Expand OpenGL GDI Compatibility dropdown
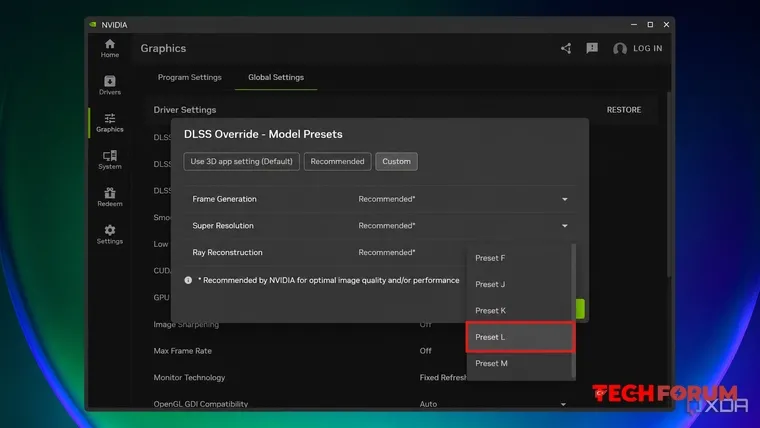Screen dimensions: 760x428 point(563,404)
